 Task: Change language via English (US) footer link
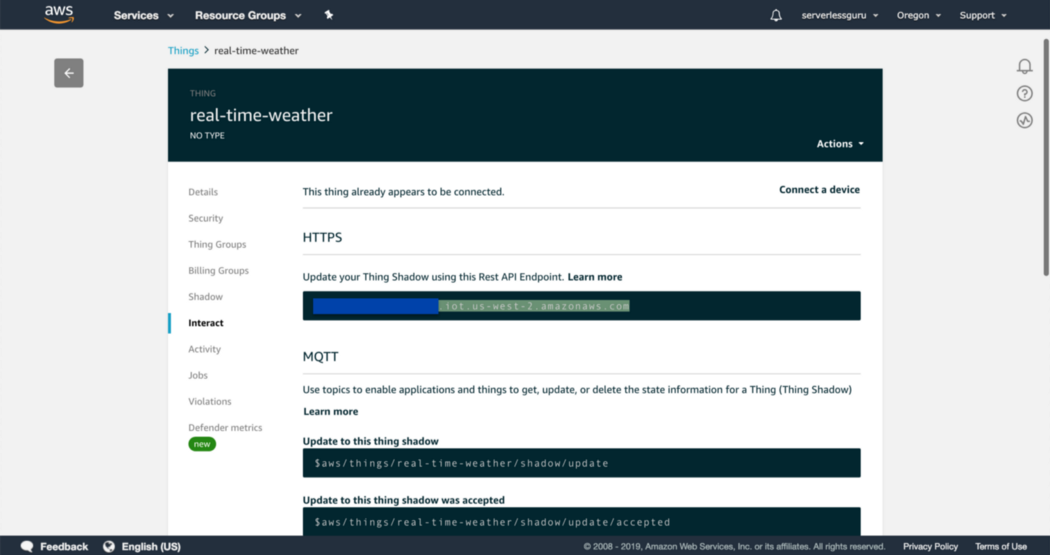click(151, 546)
